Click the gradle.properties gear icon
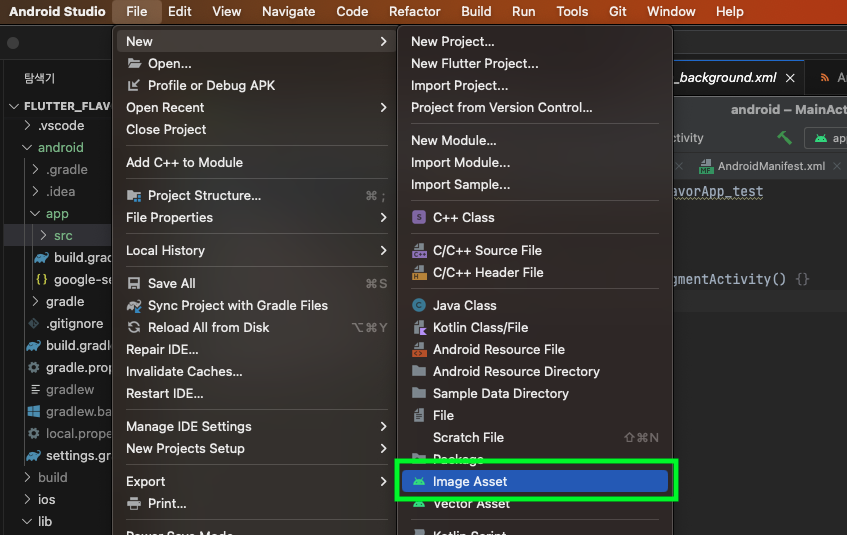847x535 pixels. point(33,367)
